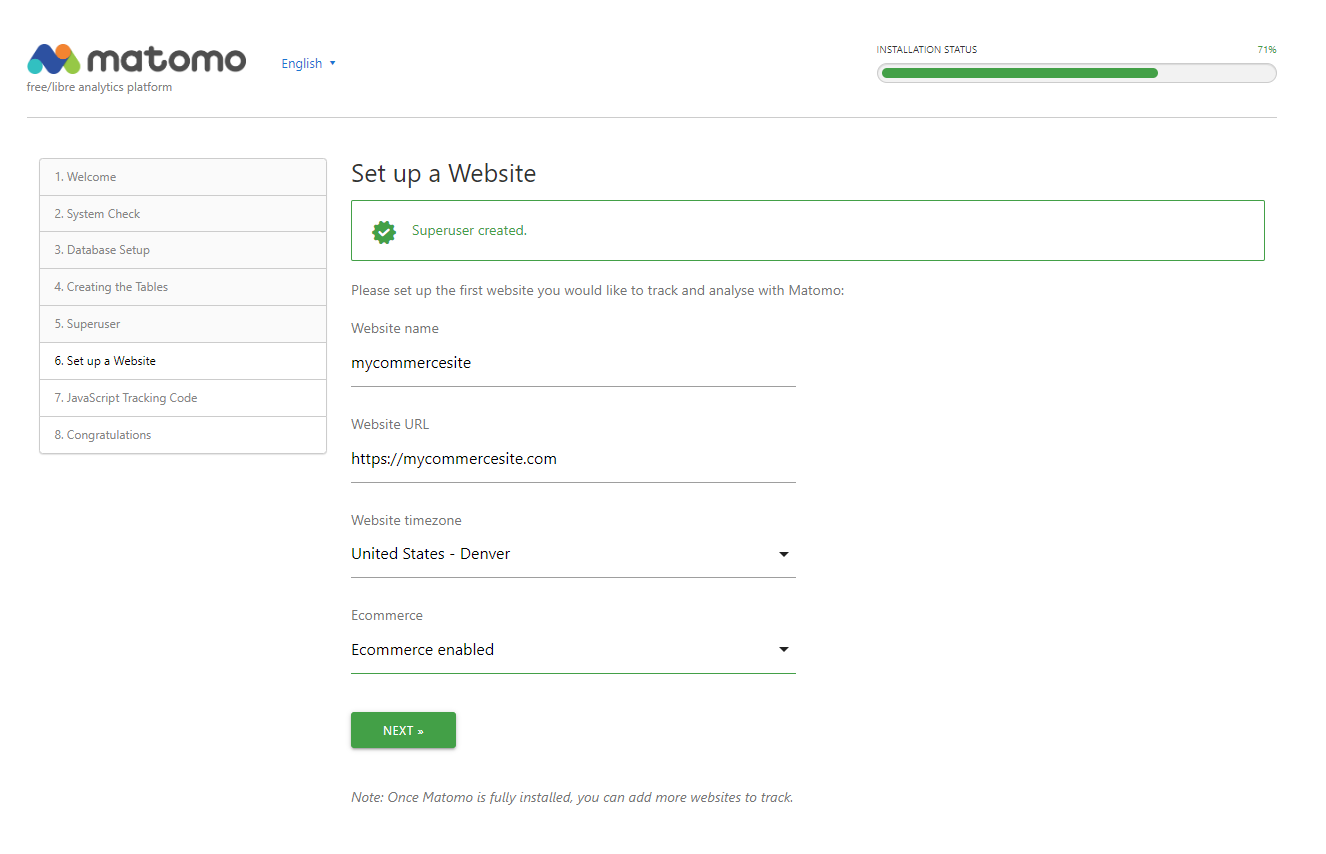Go to step 4. Creating the Tables
The height and width of the screenshot is (854, 1326).
[183, 287]
